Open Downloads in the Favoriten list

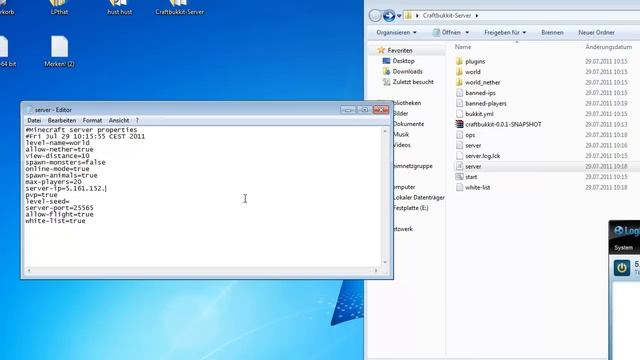tap(407, 71)
